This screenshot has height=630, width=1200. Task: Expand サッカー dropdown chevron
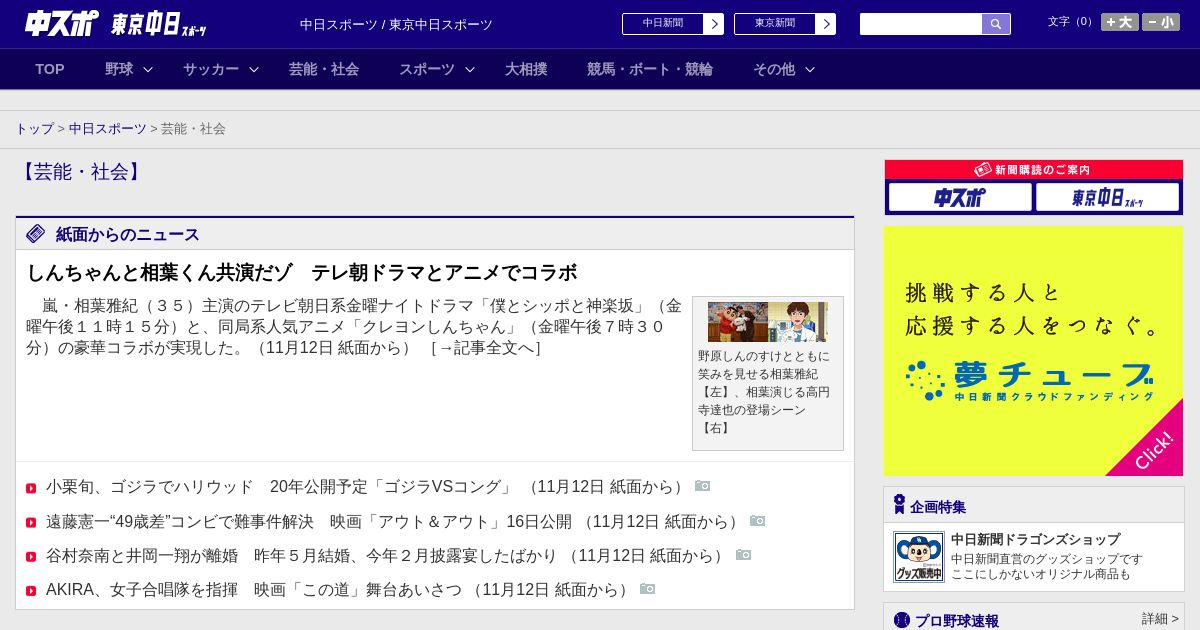coord(254,69)
